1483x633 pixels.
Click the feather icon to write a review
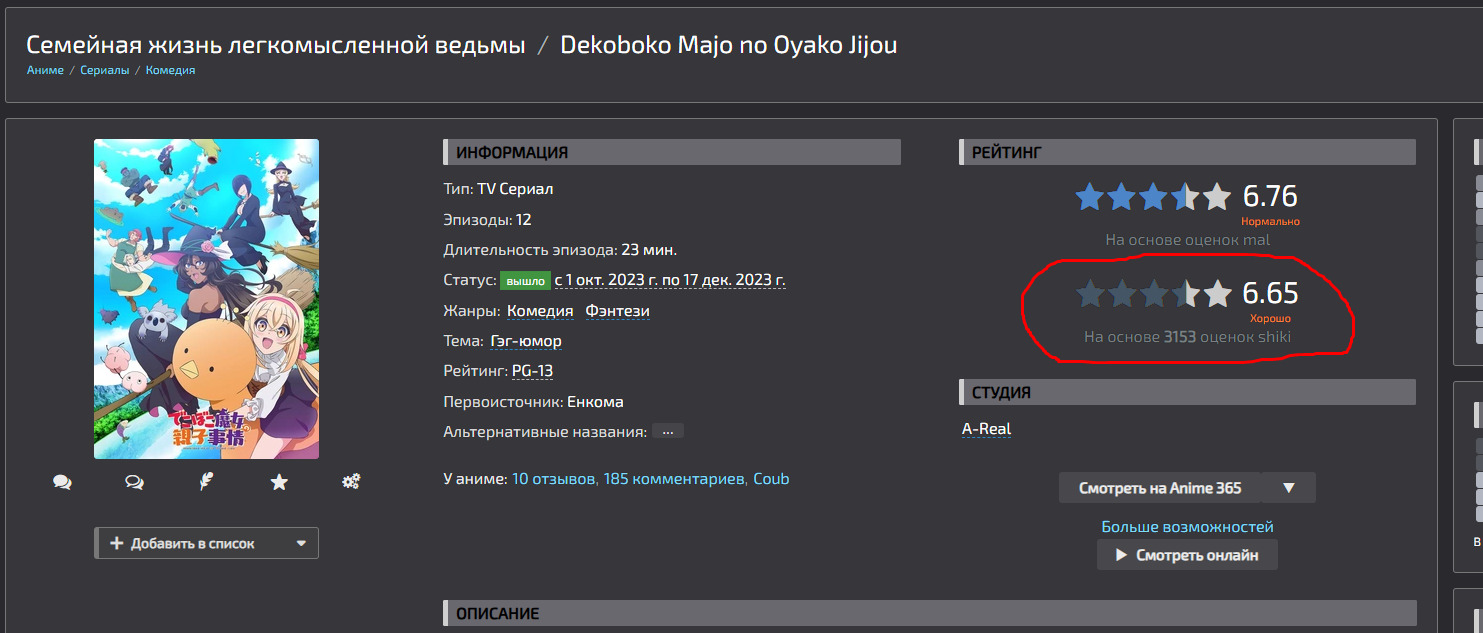206,482
